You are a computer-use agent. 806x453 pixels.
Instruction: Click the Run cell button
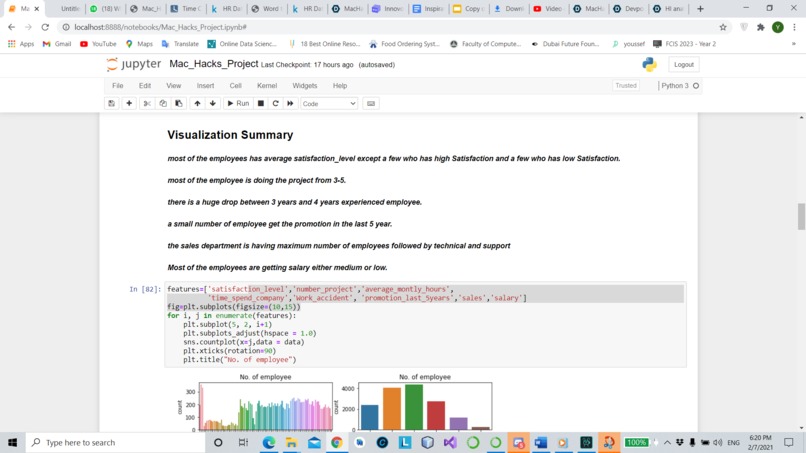coord(238,103)
